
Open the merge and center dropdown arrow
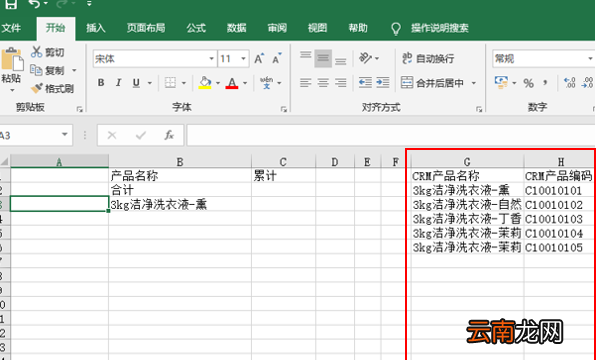click(474, 83)
